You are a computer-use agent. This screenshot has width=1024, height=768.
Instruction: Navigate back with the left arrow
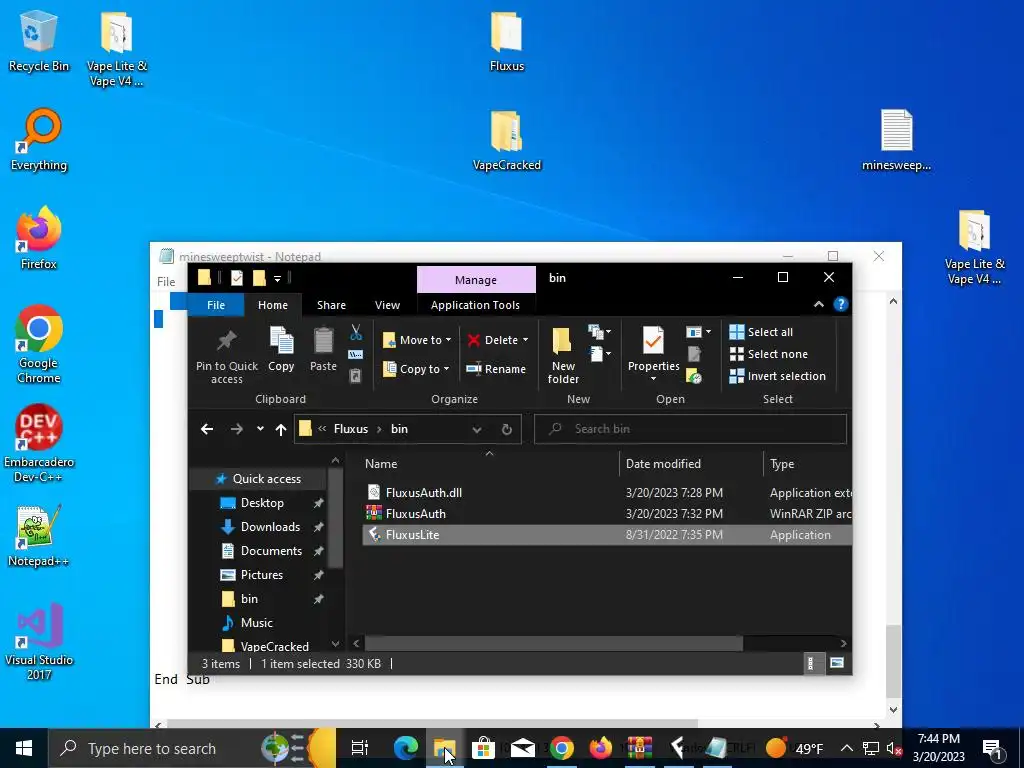207,429
